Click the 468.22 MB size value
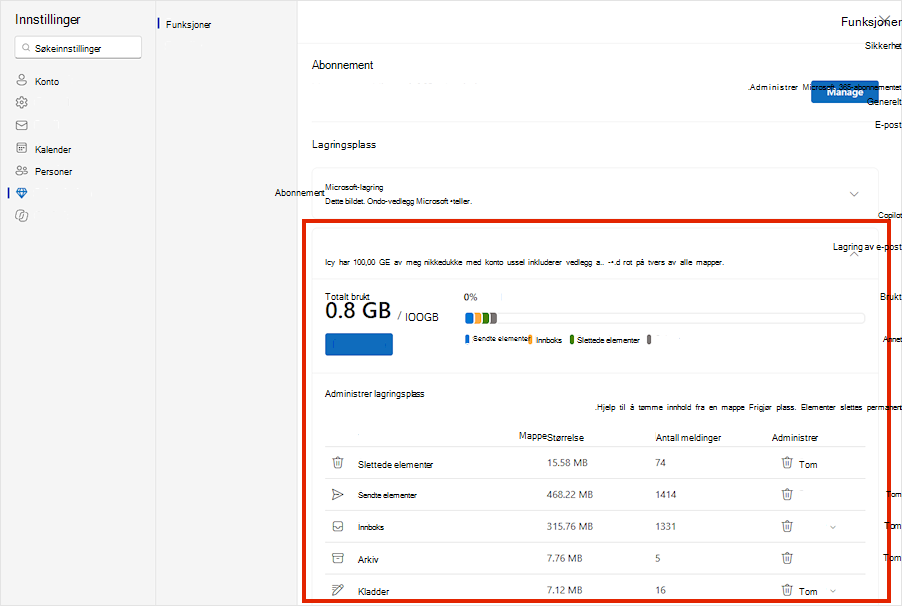This screenshot has width=902, height=606. (570, 494)
